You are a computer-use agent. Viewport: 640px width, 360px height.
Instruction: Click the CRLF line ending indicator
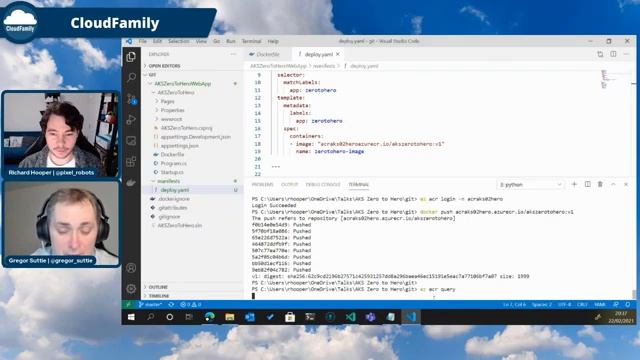(582, 304)
